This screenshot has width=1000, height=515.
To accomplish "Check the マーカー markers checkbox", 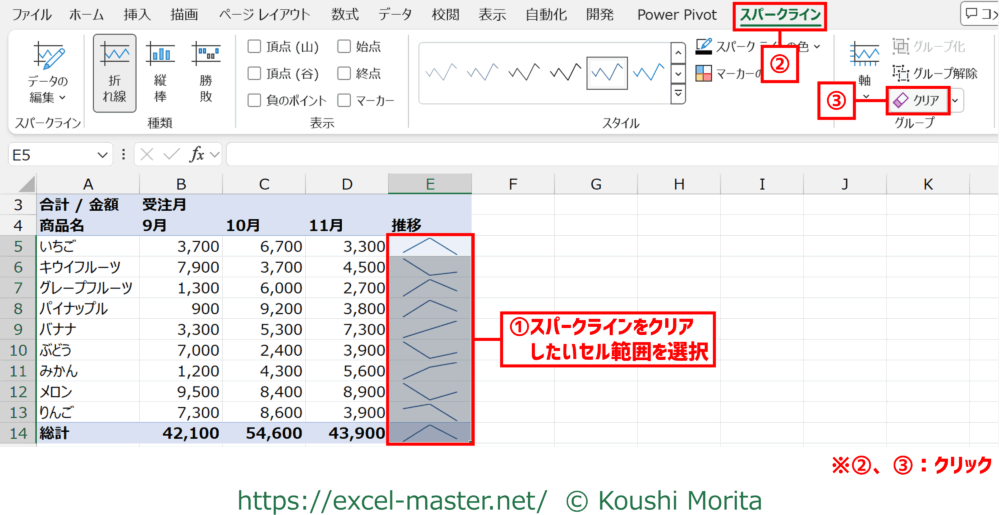I will point(345,100).
